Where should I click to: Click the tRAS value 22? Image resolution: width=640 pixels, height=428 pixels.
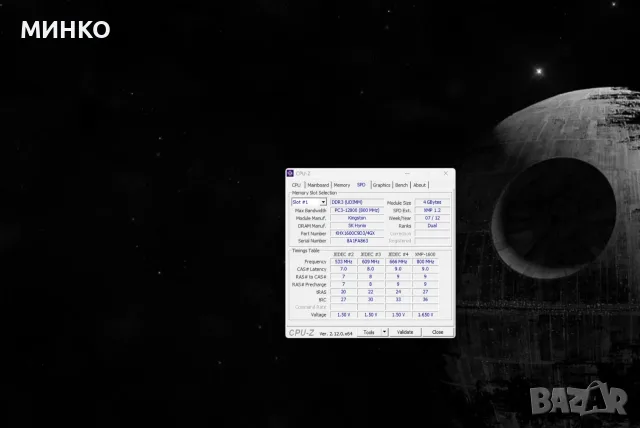pyautogui.click(x=371, y=292)
